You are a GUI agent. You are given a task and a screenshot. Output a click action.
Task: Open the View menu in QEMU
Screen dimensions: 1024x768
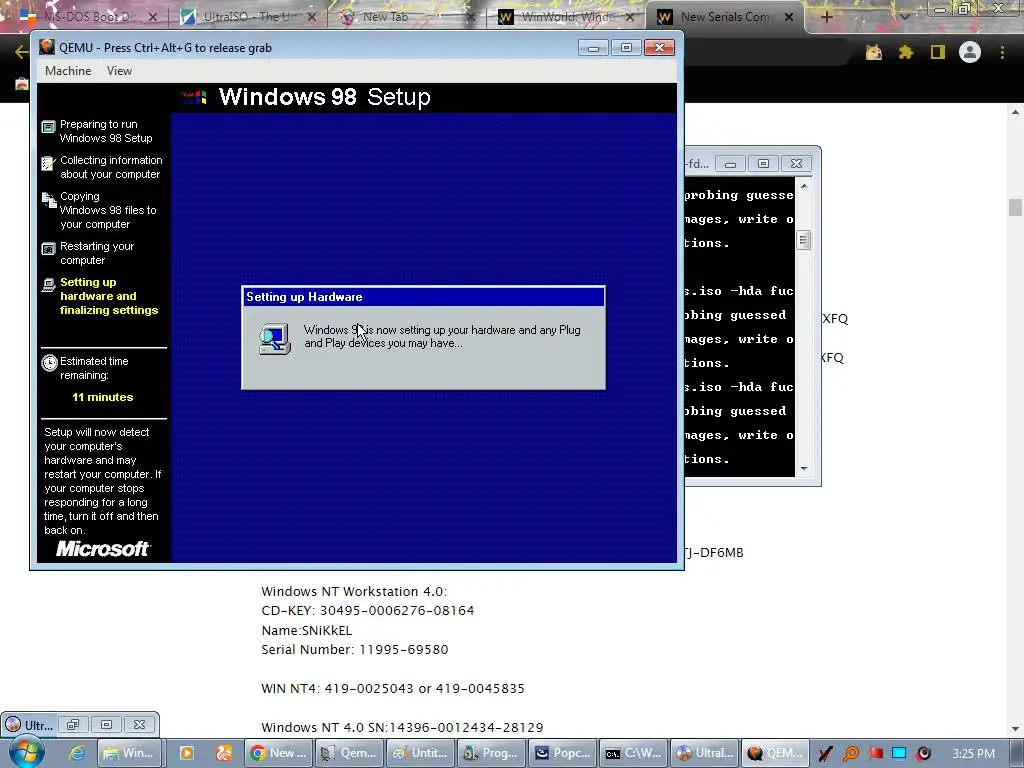(x=120, y=71)
